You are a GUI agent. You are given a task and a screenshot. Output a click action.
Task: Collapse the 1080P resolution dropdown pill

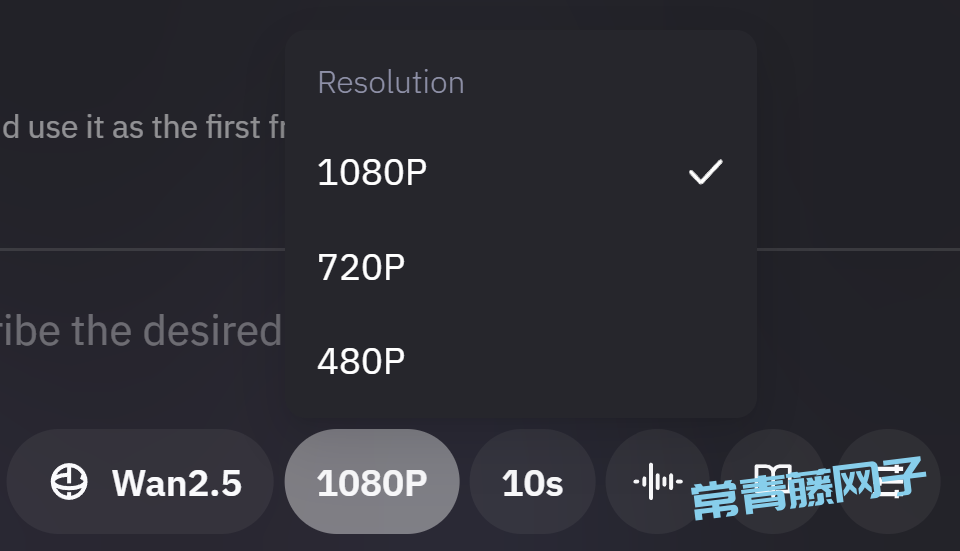[372, 482]
